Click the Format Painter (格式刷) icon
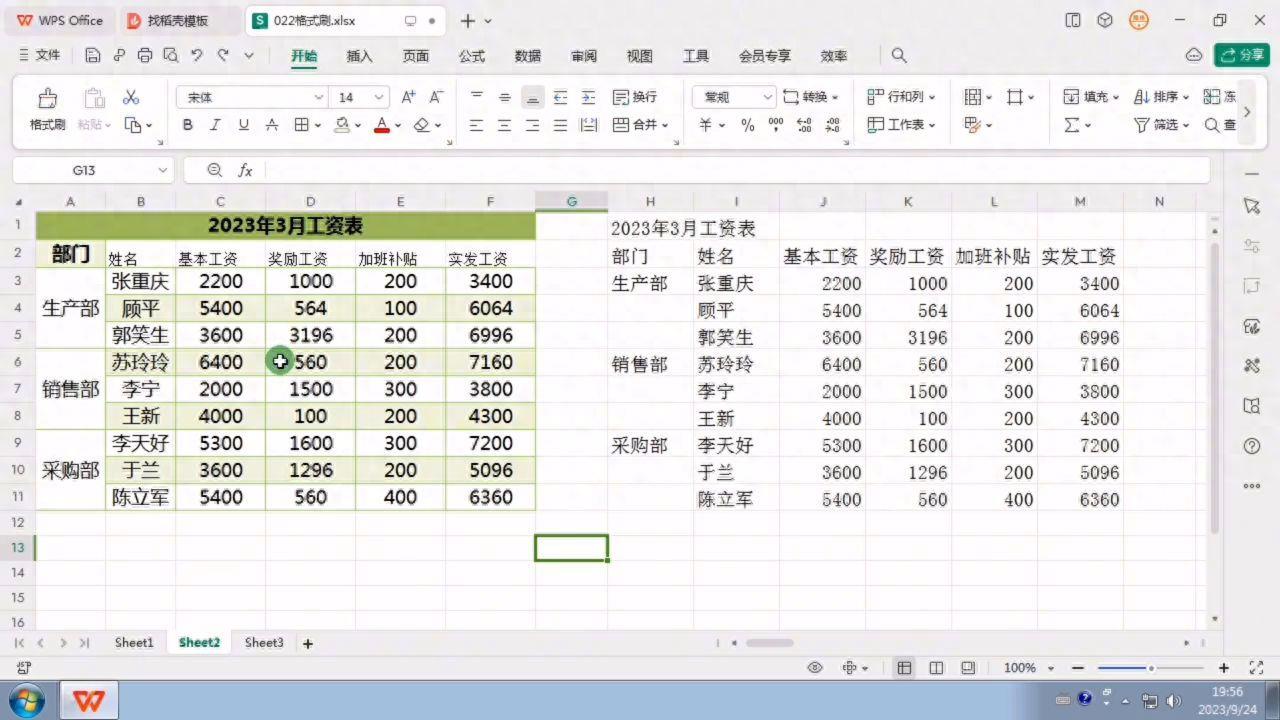The height and width of the screenshot is (720, 1280). 47,98
